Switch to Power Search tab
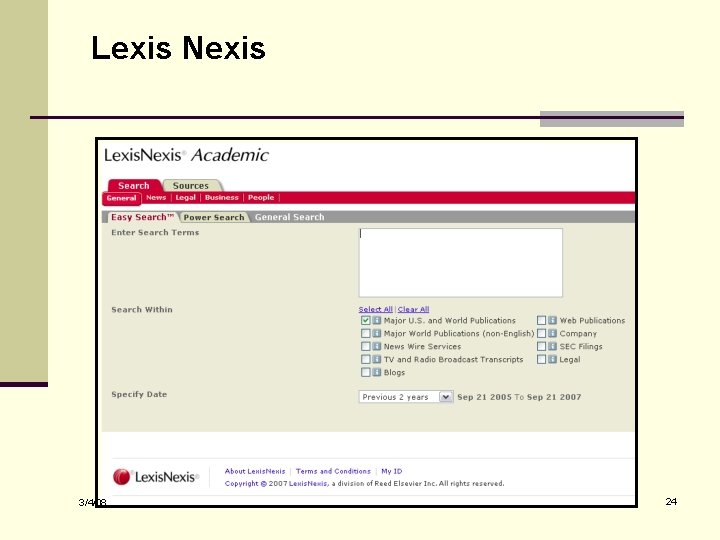Viewport: 720px width, 540px height. 214,217
